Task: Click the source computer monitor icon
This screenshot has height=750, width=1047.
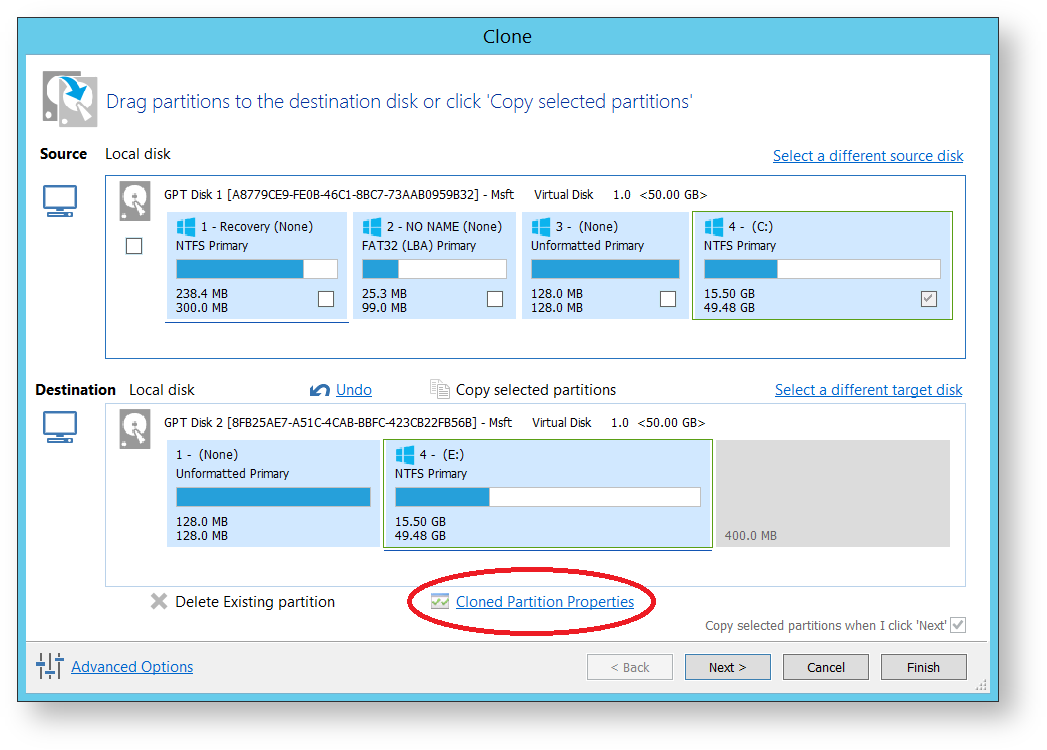Action: (x=60, y=201)
